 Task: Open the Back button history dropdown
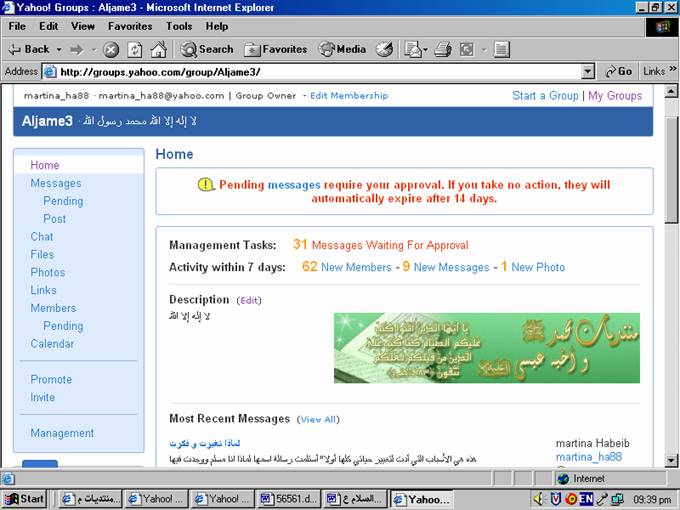point(59,50)
